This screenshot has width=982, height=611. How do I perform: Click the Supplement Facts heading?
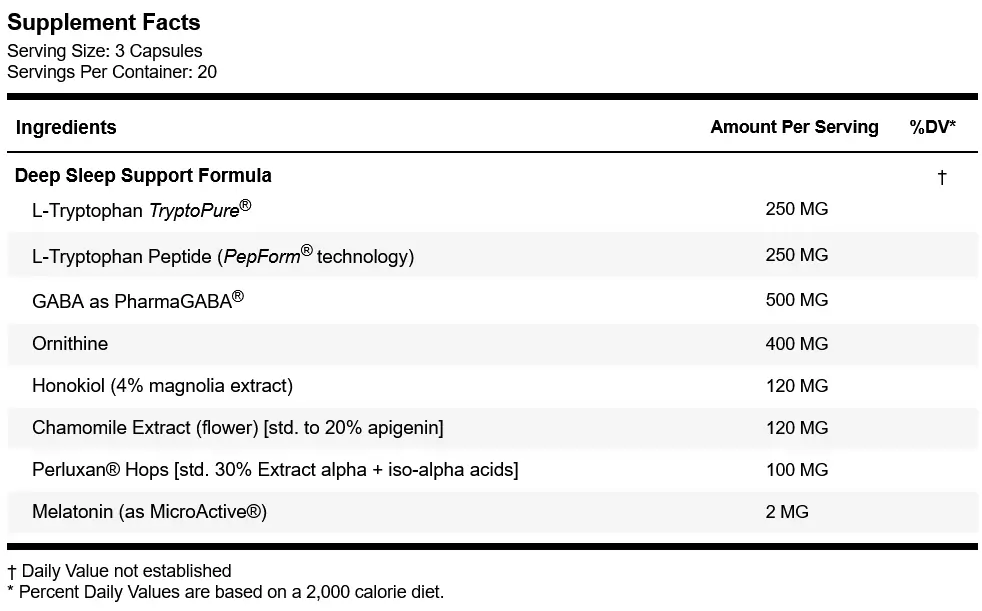[x=103, y=23]
